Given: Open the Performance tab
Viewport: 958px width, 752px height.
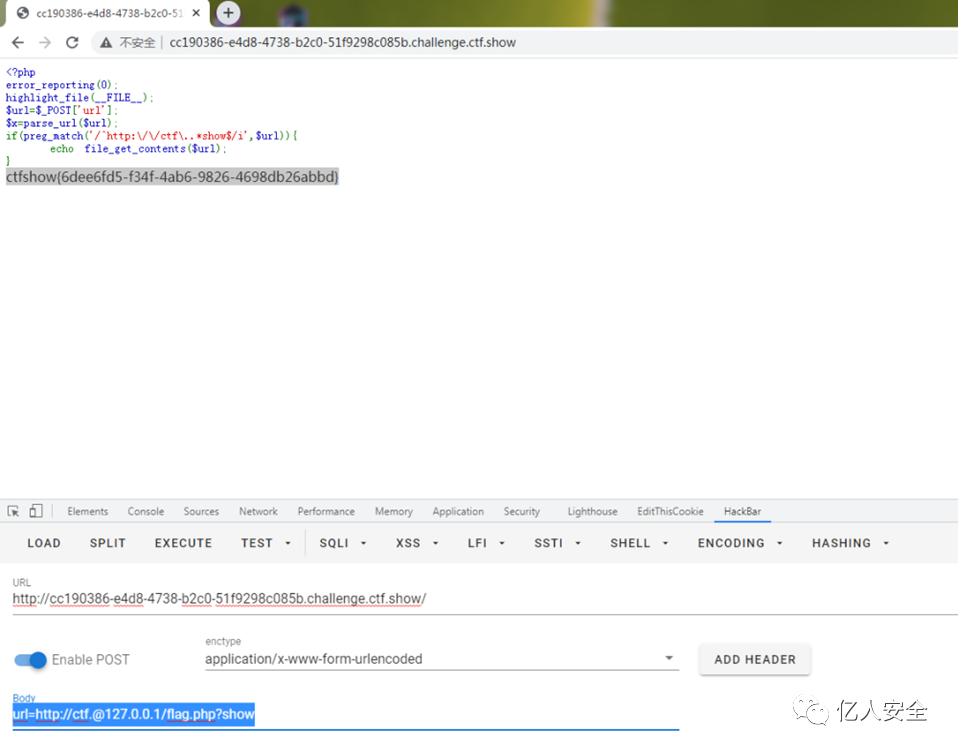Looking at the screenshot, I should (x=326, y=511).
